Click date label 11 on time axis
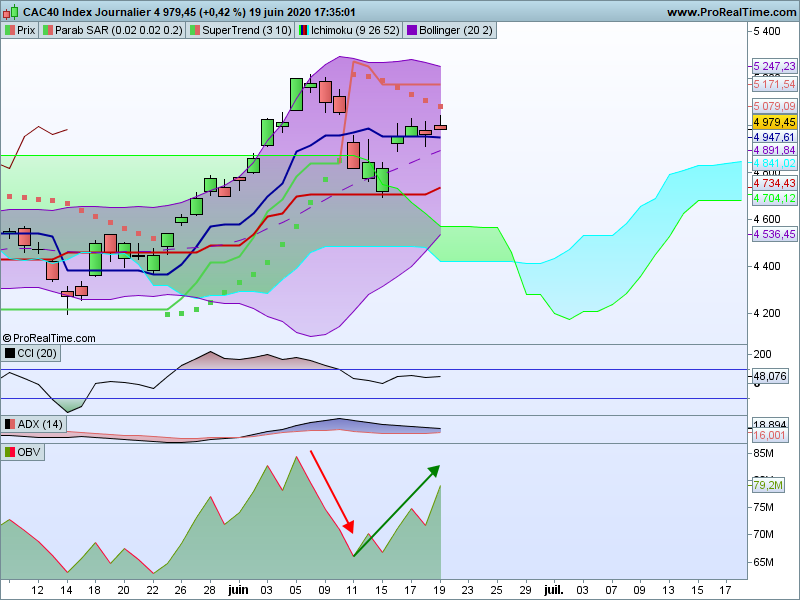Viewport: 800px width, 600px height. point(353,590)
